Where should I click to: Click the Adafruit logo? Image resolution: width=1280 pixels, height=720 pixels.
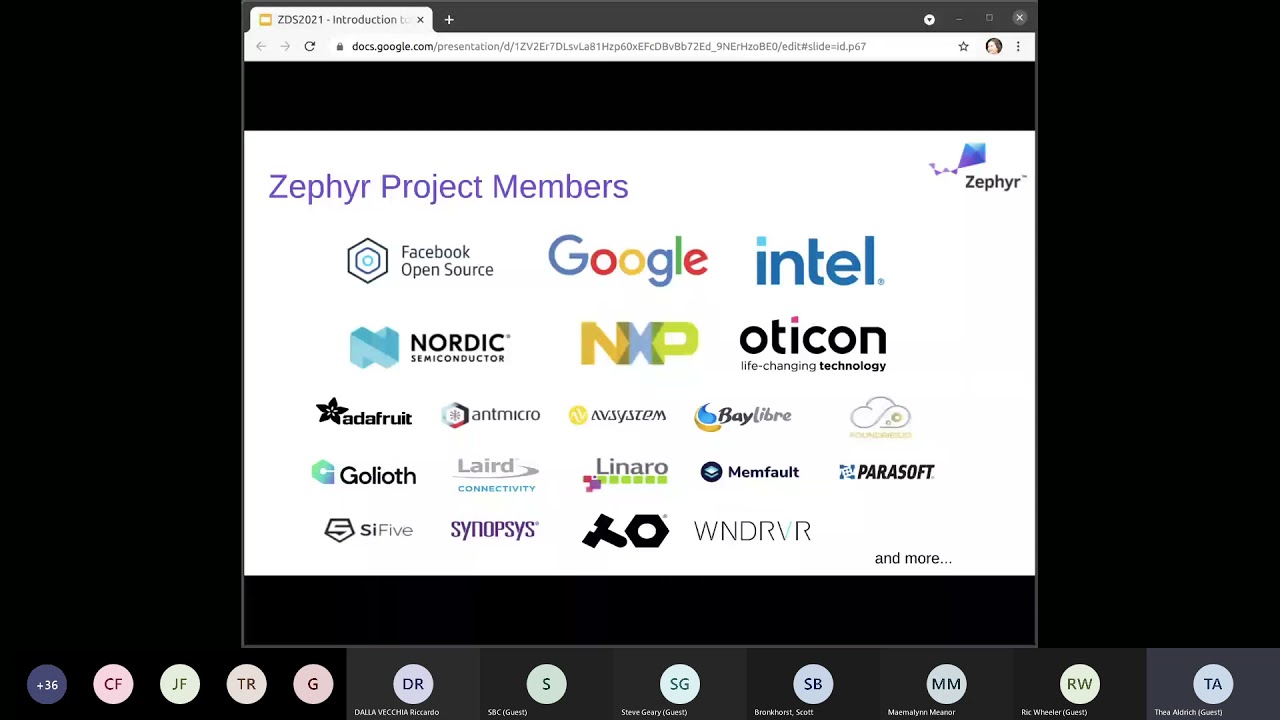tap(364, 412)
